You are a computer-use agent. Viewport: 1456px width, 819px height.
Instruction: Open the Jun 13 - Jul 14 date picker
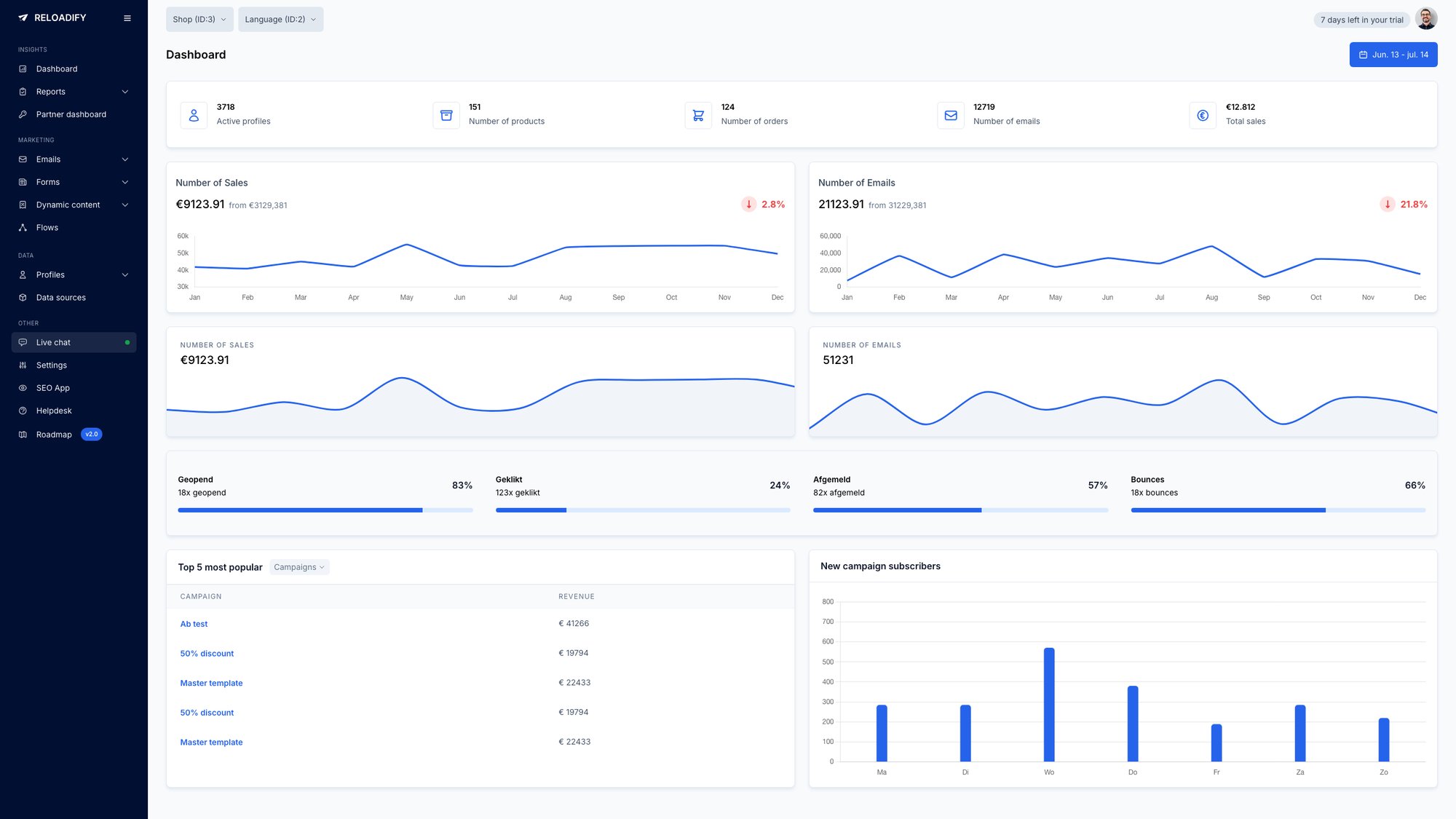click(x=1393, y=55)
